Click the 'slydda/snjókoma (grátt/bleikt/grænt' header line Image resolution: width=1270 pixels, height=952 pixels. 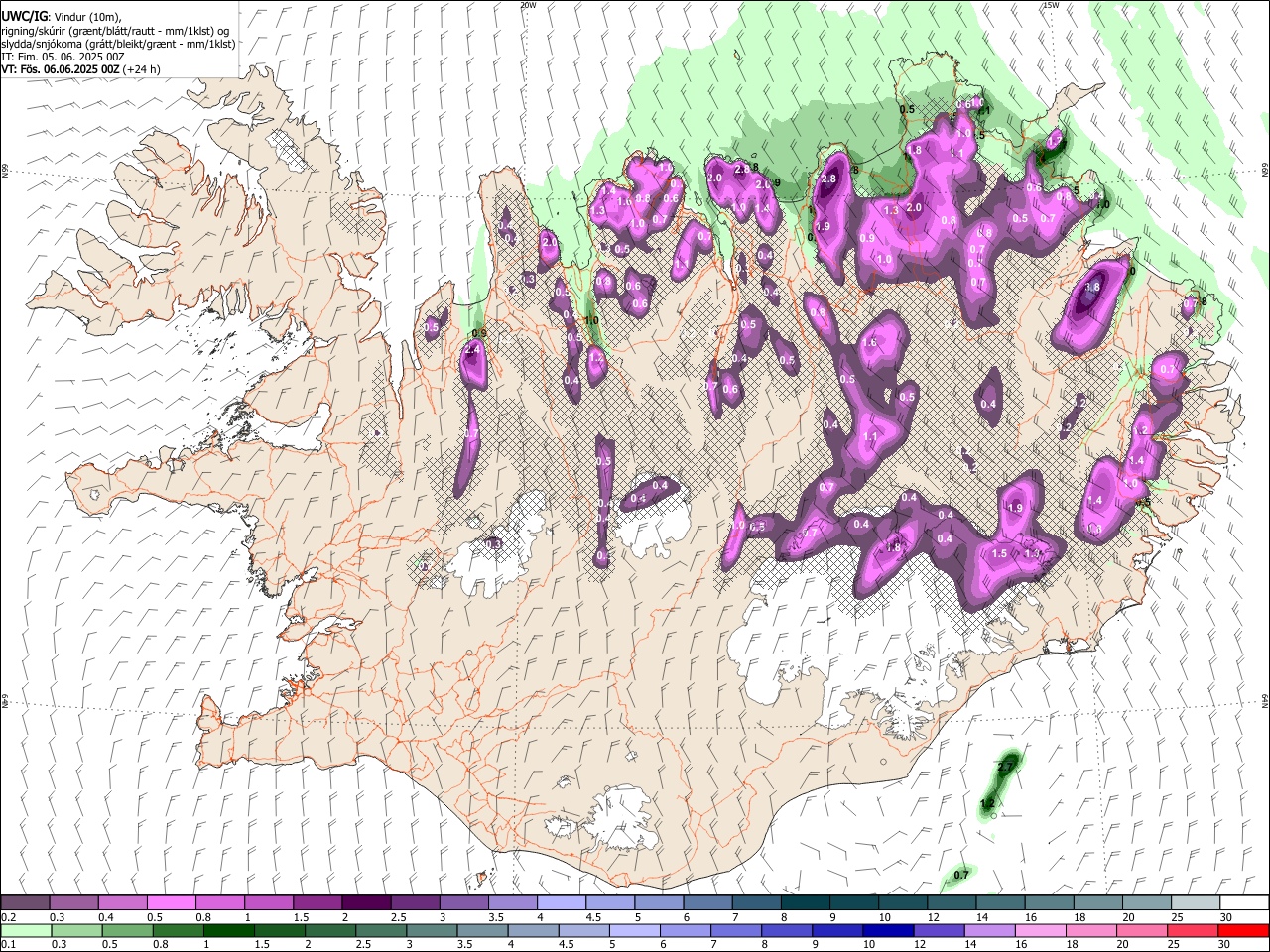(x=119, y=44)
